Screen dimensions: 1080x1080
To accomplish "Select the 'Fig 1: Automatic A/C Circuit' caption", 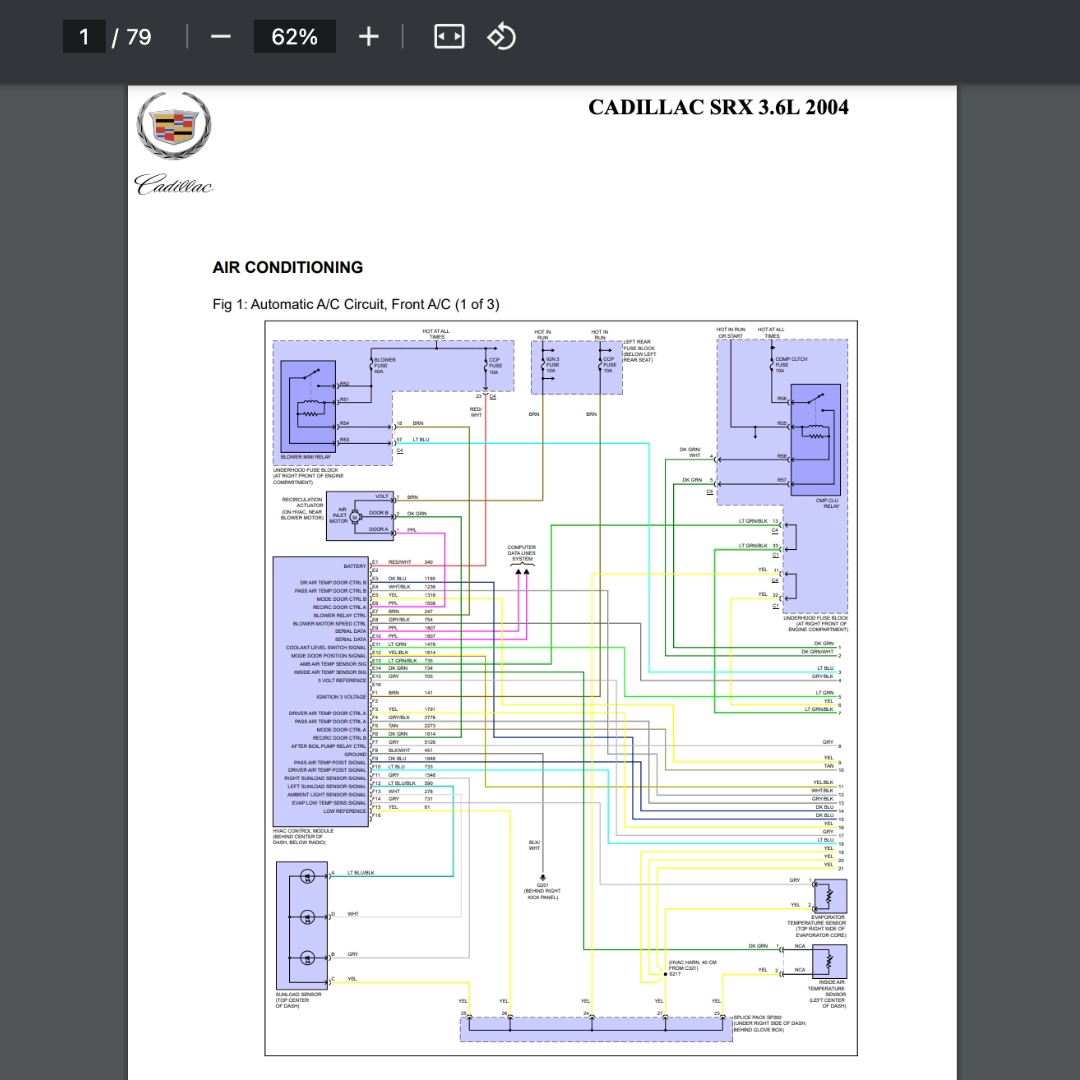I will coord(356,304).
